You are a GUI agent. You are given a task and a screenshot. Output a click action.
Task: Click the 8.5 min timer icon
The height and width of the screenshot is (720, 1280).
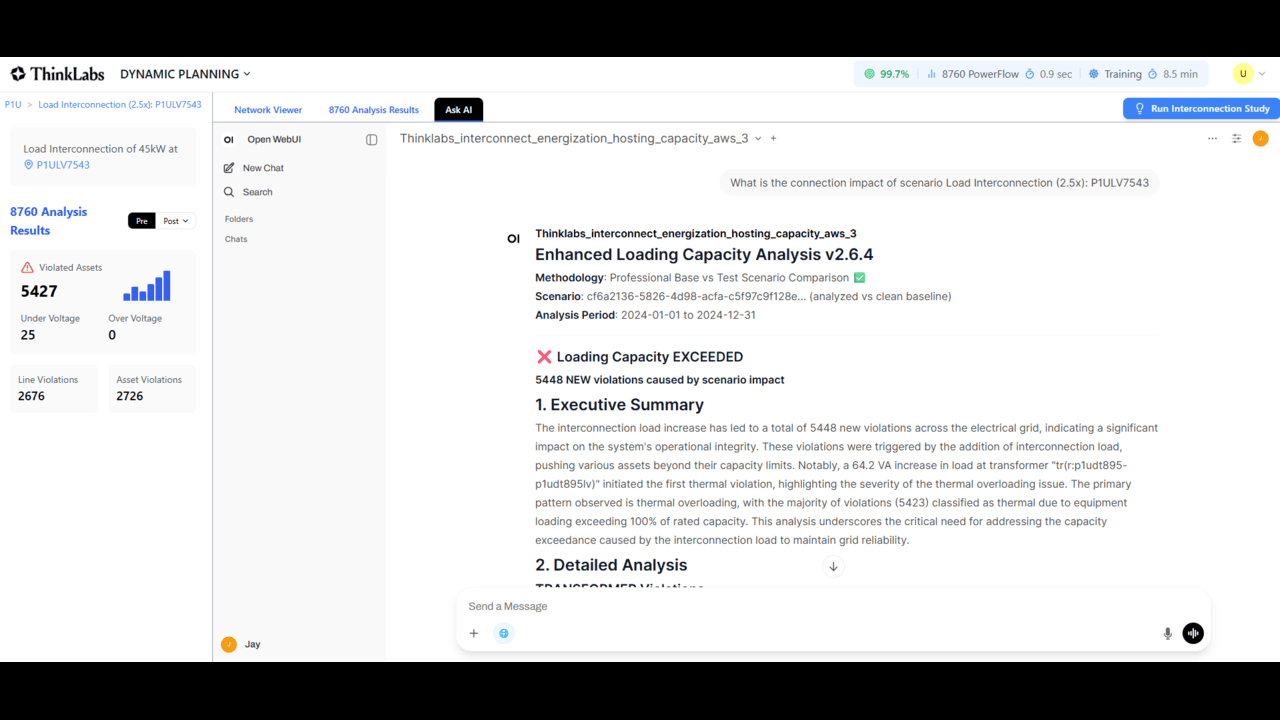coord(1152,74)
